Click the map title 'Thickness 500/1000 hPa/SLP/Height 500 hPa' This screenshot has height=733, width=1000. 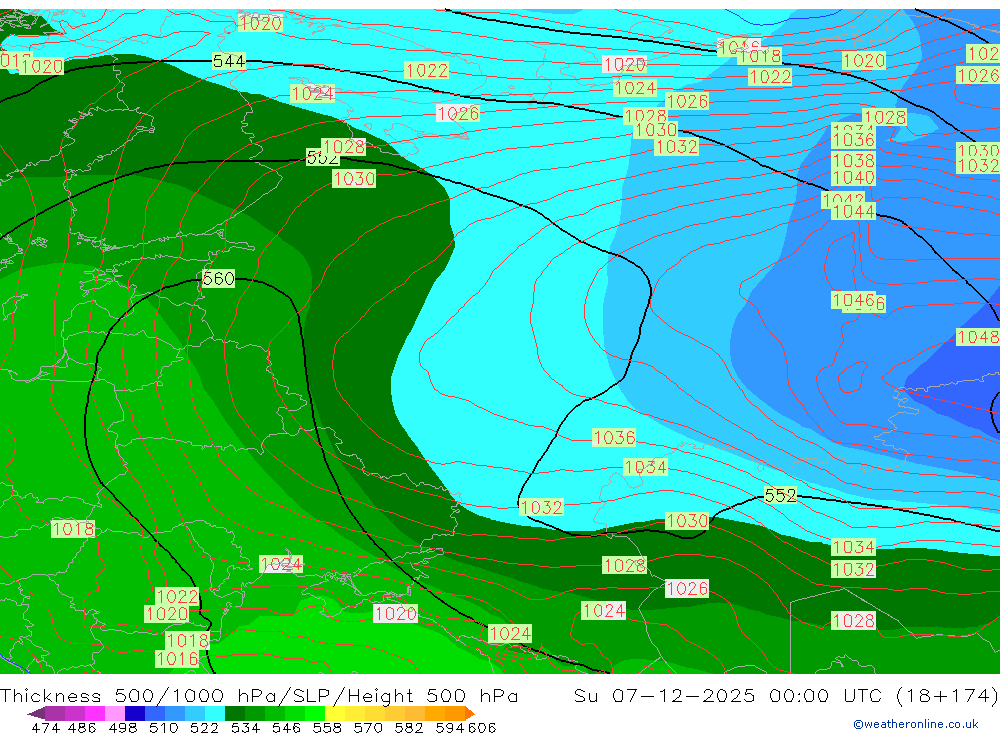259,695
